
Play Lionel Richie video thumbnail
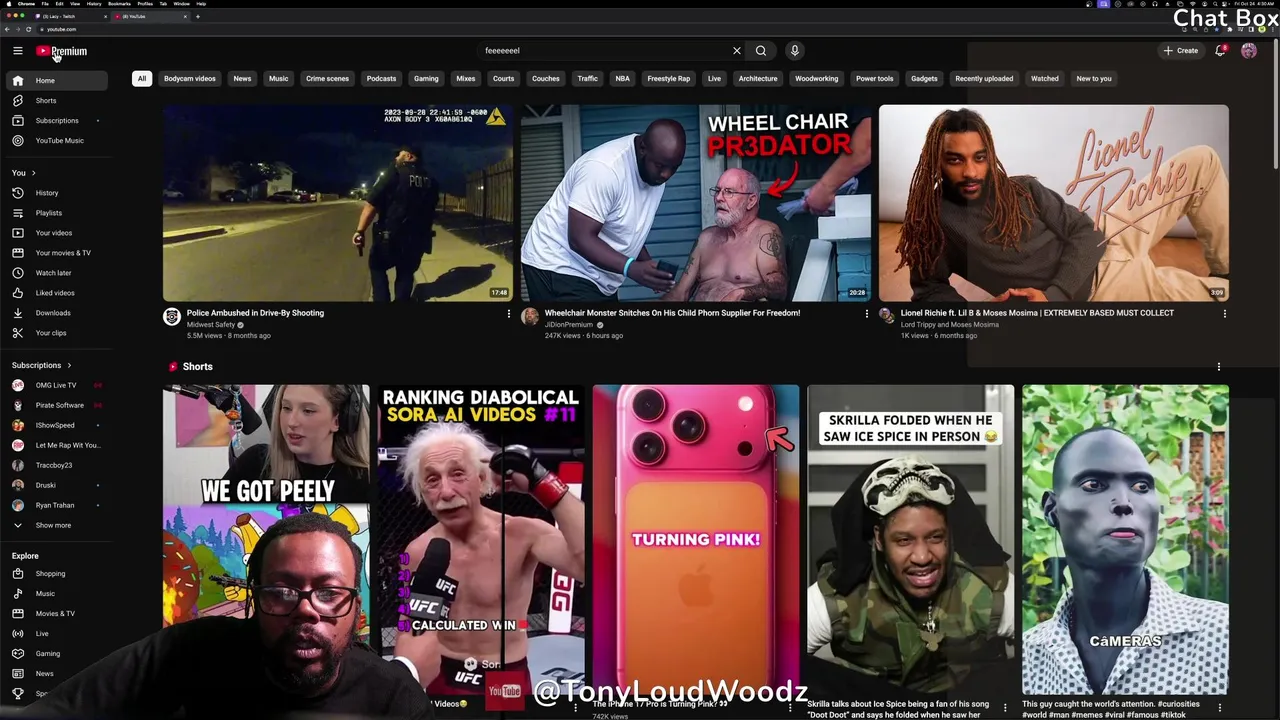click(x=1054, y=203)
